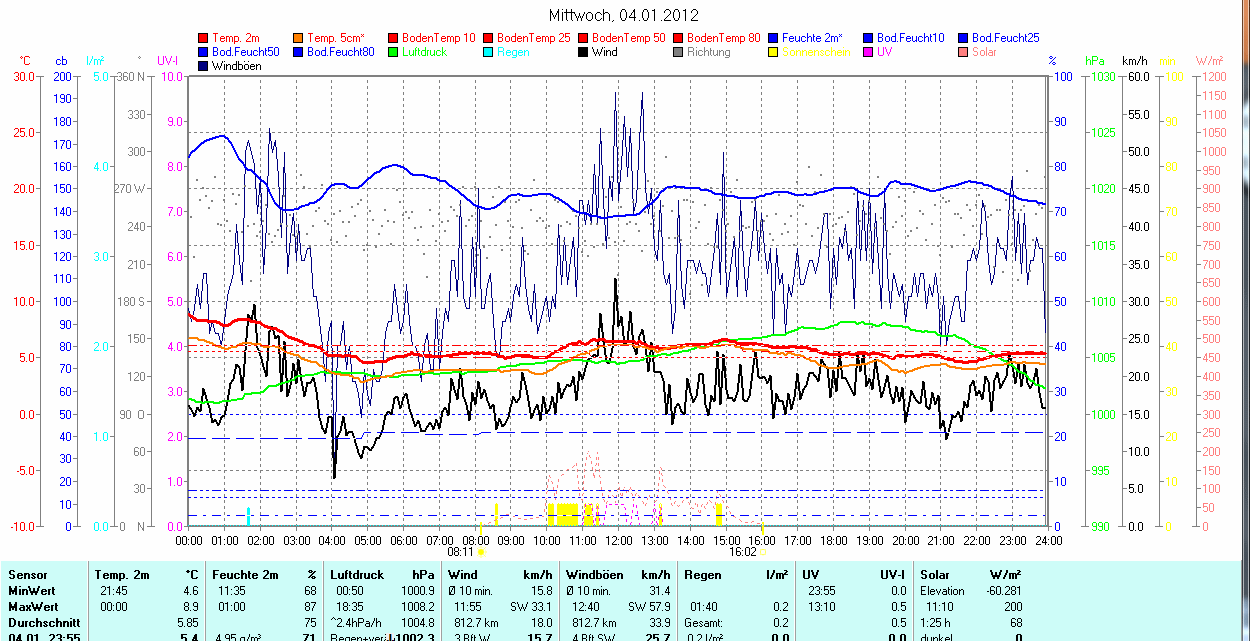Select the Bod.Feucht25 legend label
1250x641 pixels.
pos(1005,38)
